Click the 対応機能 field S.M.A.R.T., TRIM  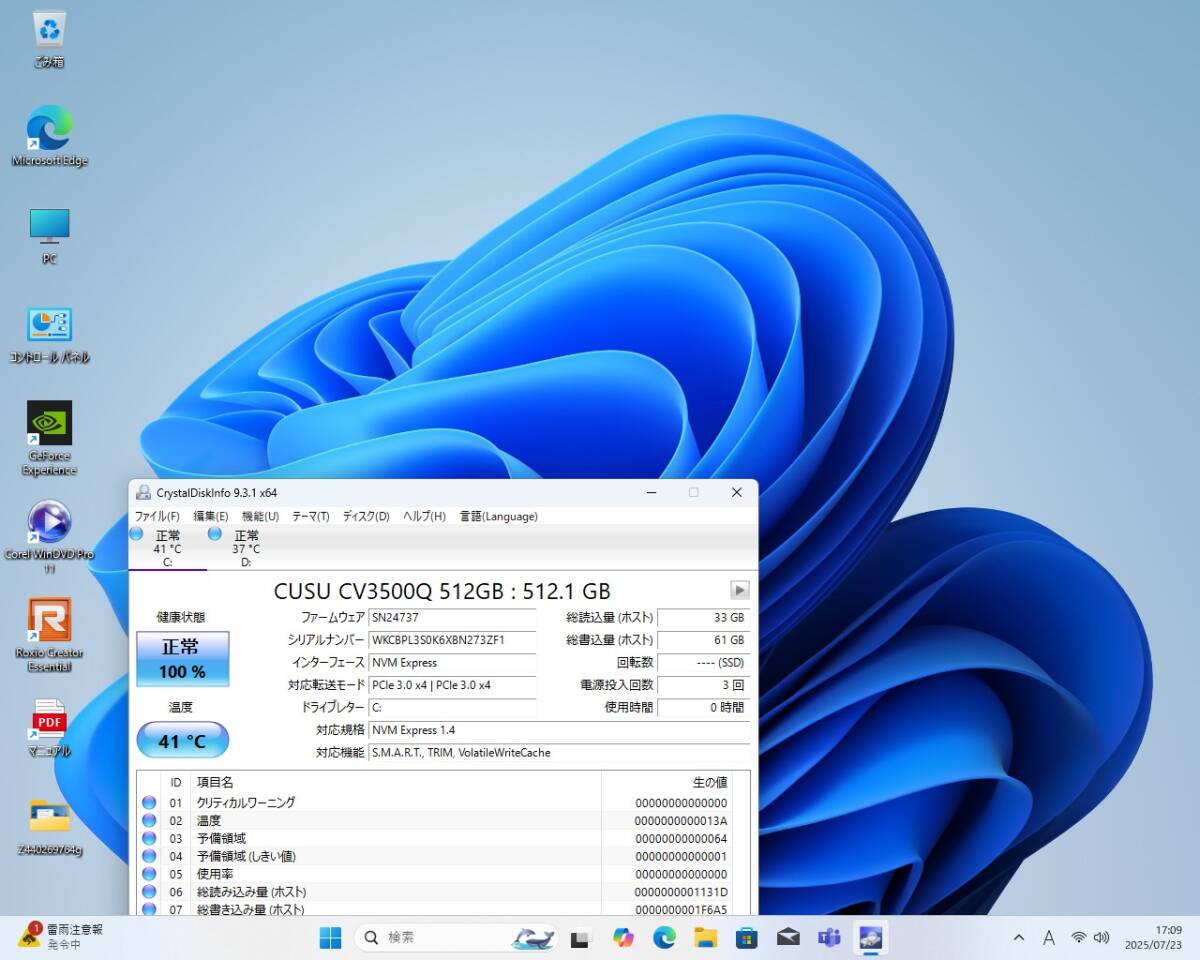pyautogui.click(x=559, y=752)
